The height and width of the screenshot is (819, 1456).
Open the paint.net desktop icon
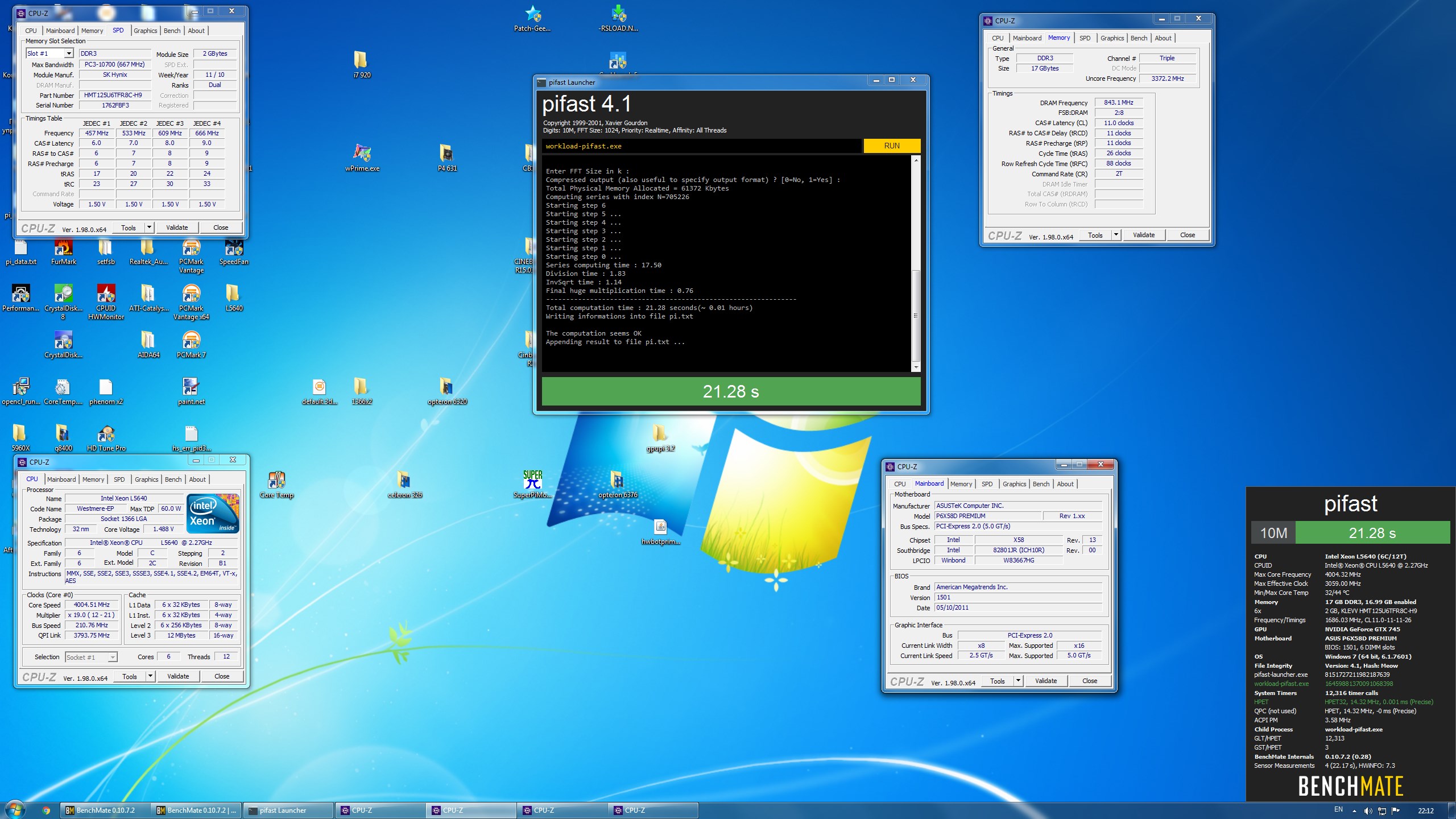point(191,391)
